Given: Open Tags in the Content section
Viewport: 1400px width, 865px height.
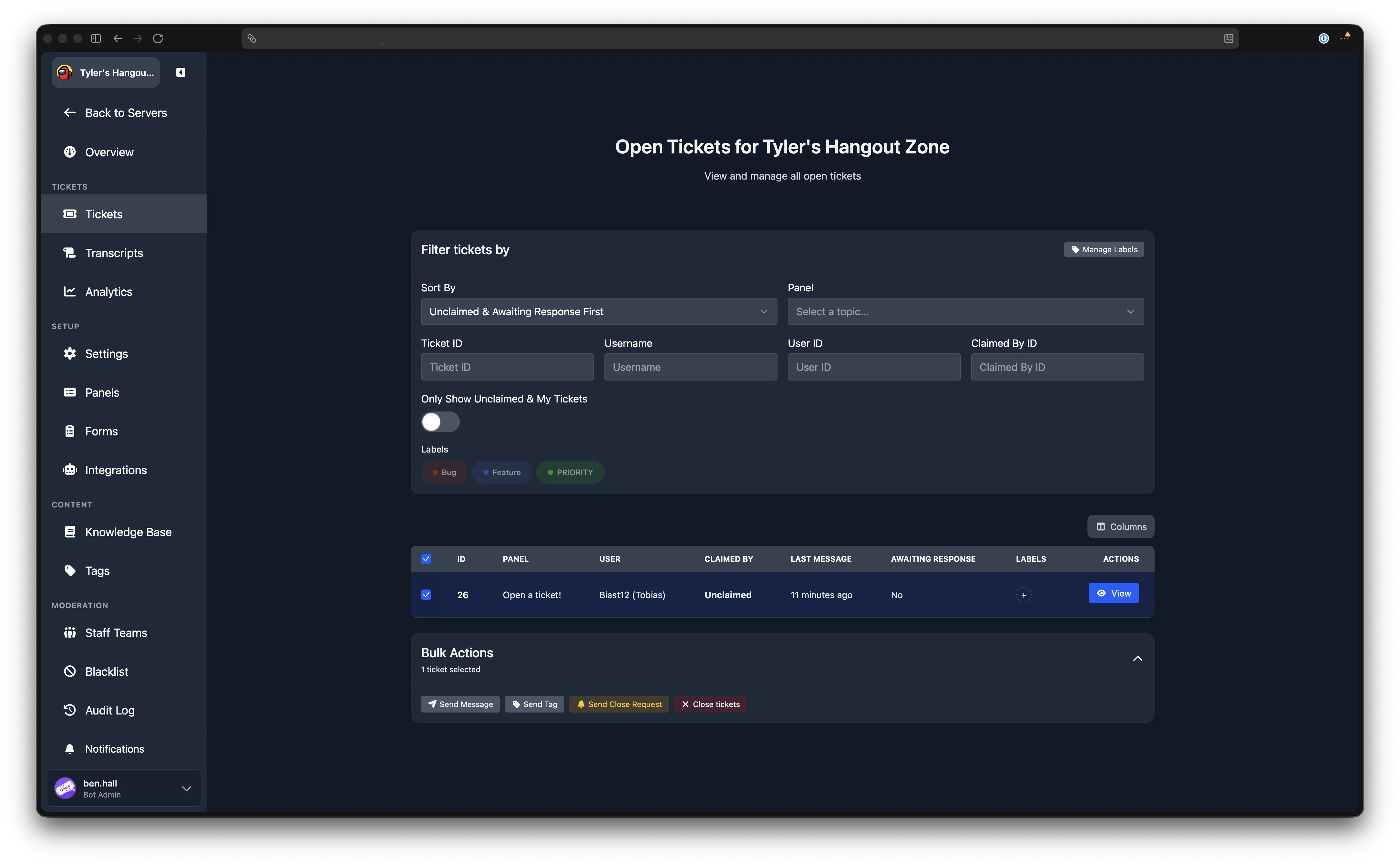Looking at the screenshot, I should coord(124,571).
